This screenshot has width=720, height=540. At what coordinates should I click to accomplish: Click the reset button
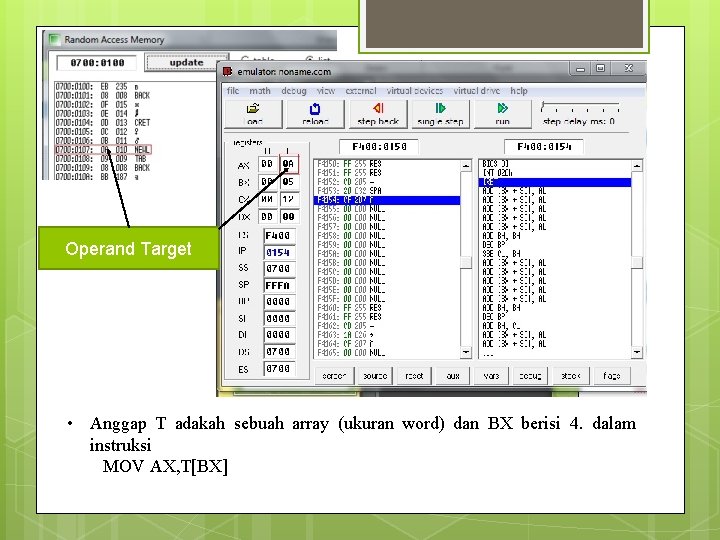pos(414,376)
